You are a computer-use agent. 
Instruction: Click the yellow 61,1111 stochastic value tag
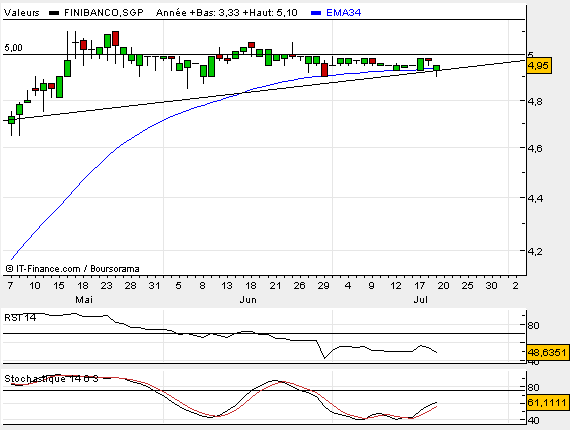[x=547, y=402]
